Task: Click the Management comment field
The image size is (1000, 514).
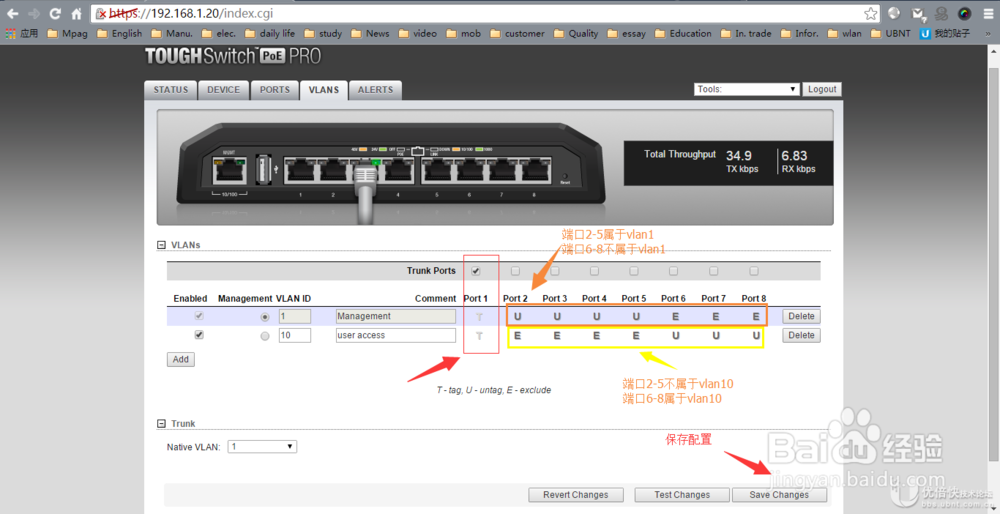Action: click(x=395, y=316)
